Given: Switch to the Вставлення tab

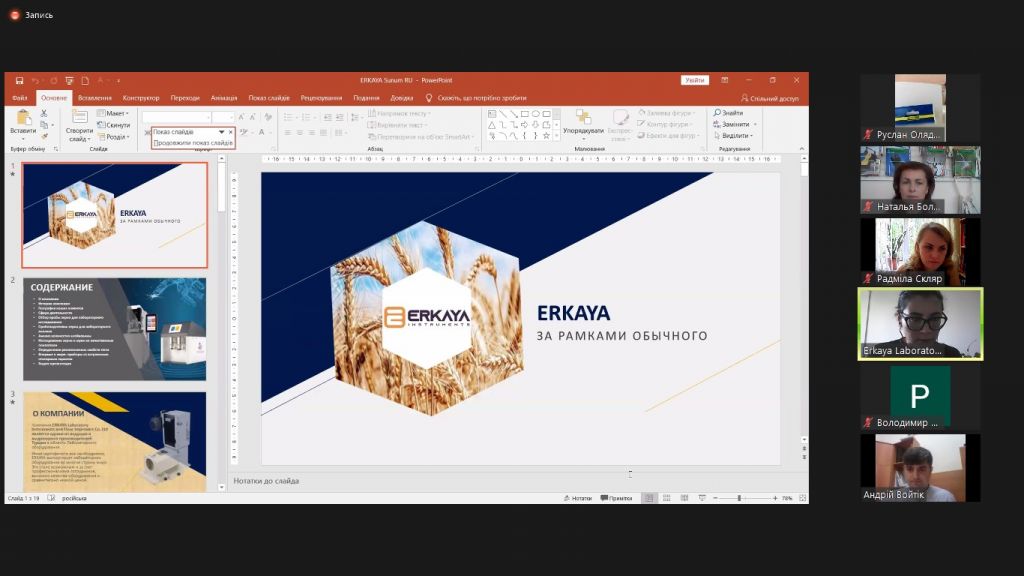Looking at the screenshot, I should [95, 98].
